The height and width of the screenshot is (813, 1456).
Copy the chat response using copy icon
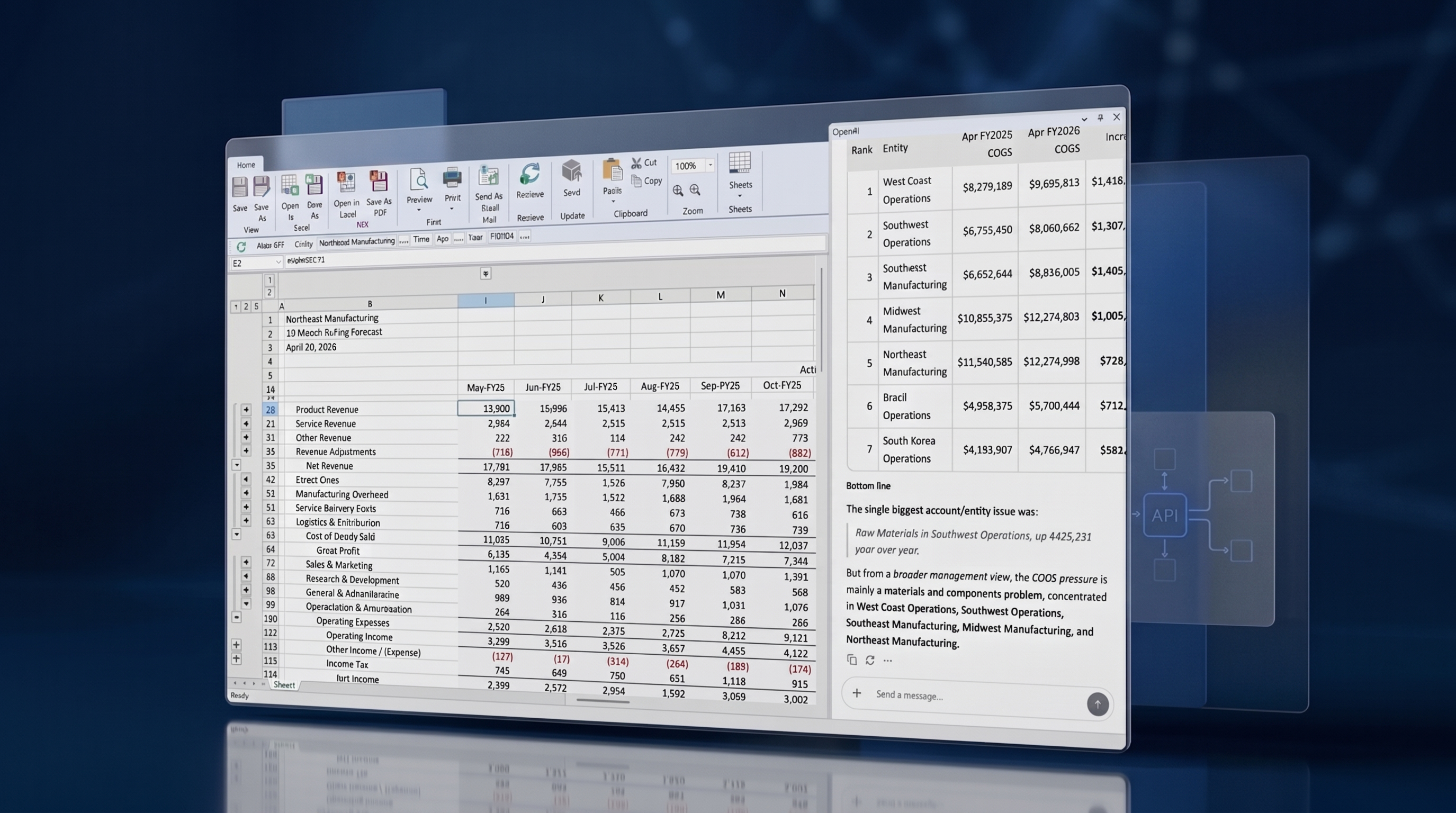tap(852, 660)
